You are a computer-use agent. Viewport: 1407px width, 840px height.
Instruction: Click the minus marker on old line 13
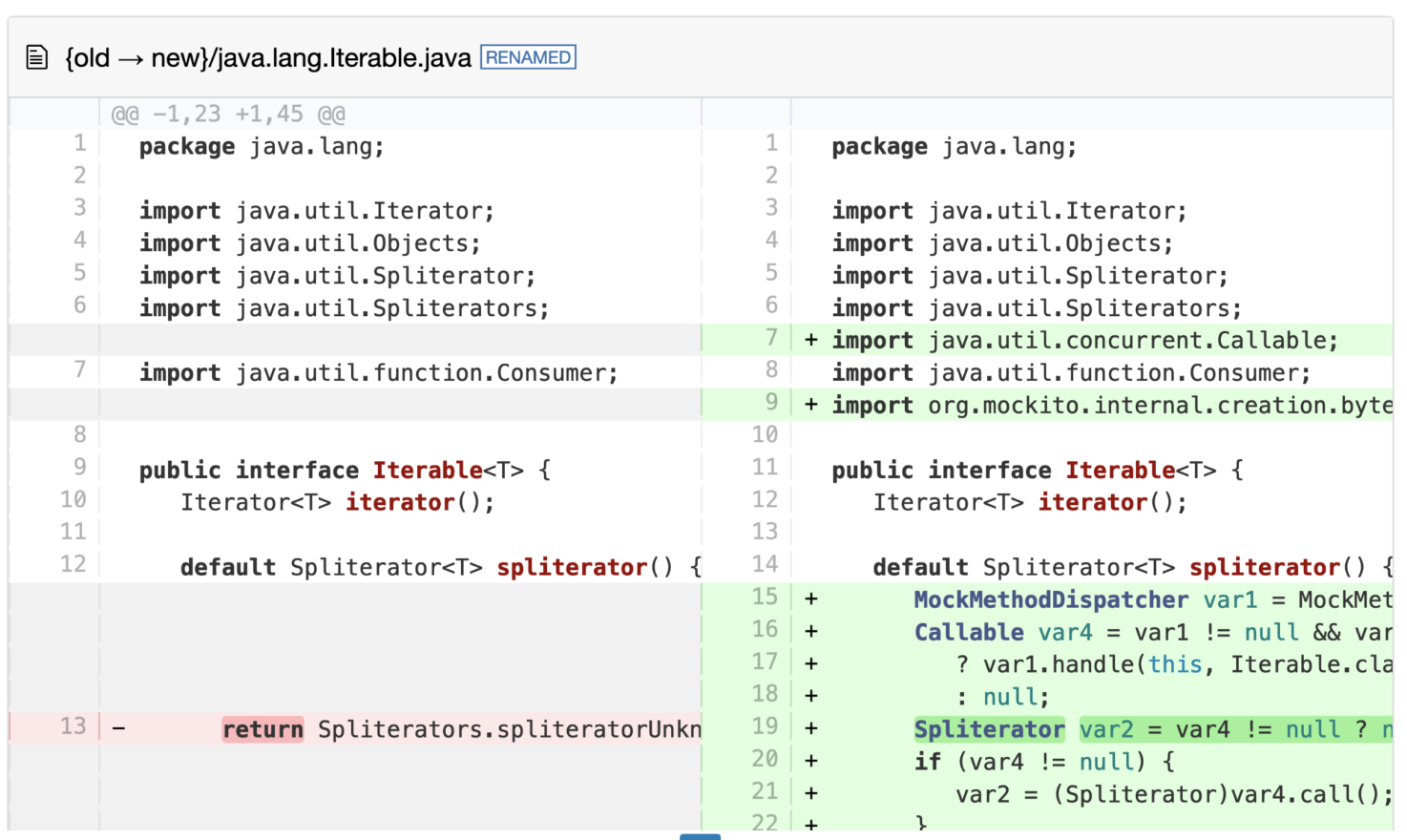(118, 729)
